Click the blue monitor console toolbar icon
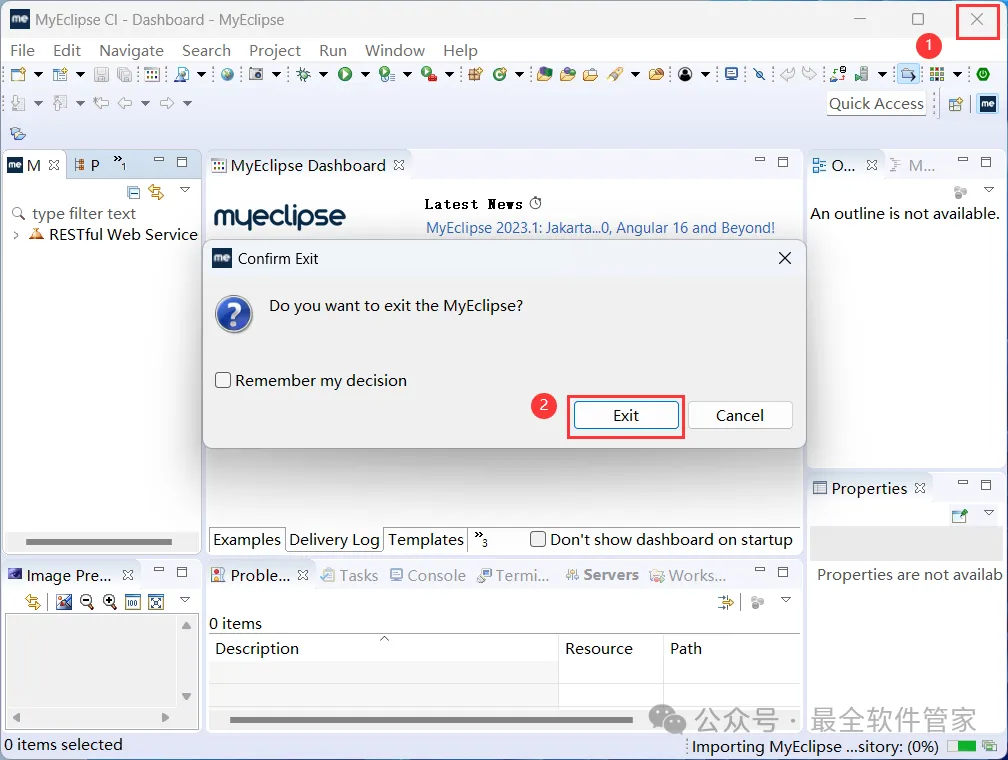 [732, 75]
